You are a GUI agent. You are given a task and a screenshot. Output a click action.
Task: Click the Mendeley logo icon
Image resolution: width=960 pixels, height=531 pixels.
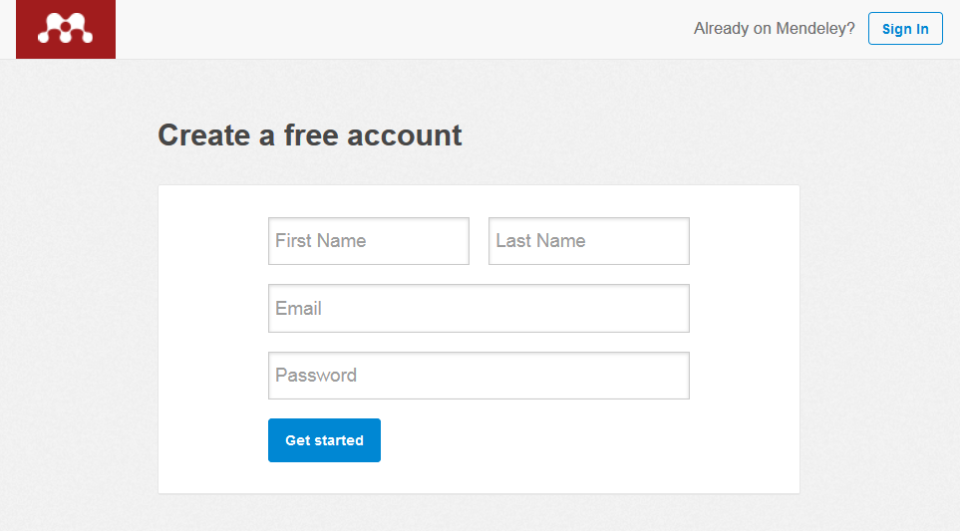click(x=66, y=29)
